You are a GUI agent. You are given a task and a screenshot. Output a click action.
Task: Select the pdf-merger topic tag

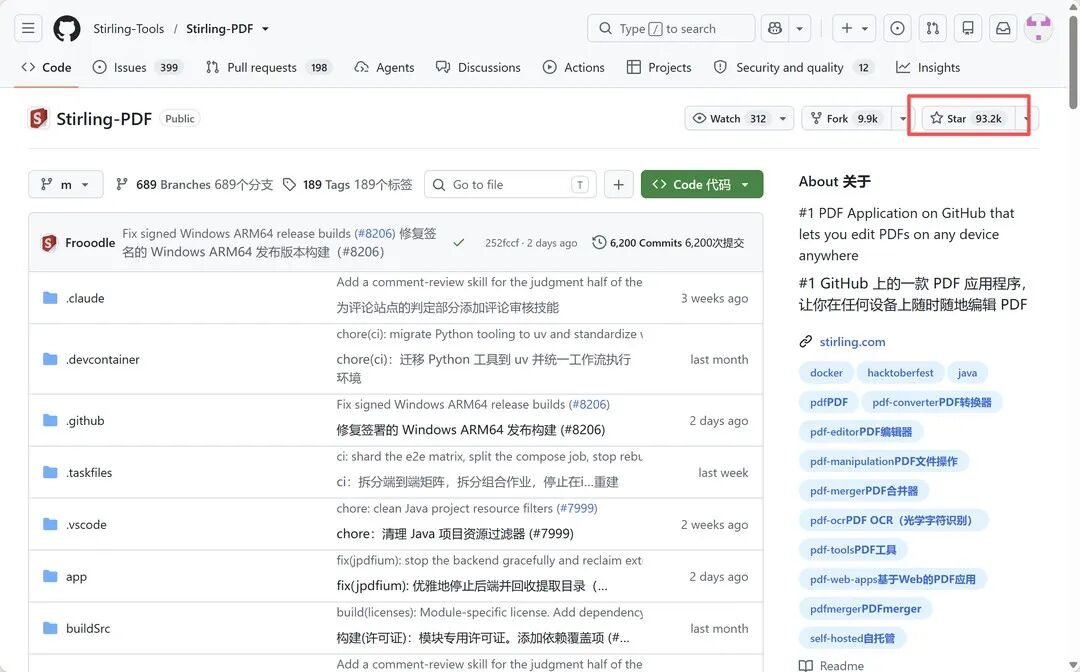pos(864,491)
